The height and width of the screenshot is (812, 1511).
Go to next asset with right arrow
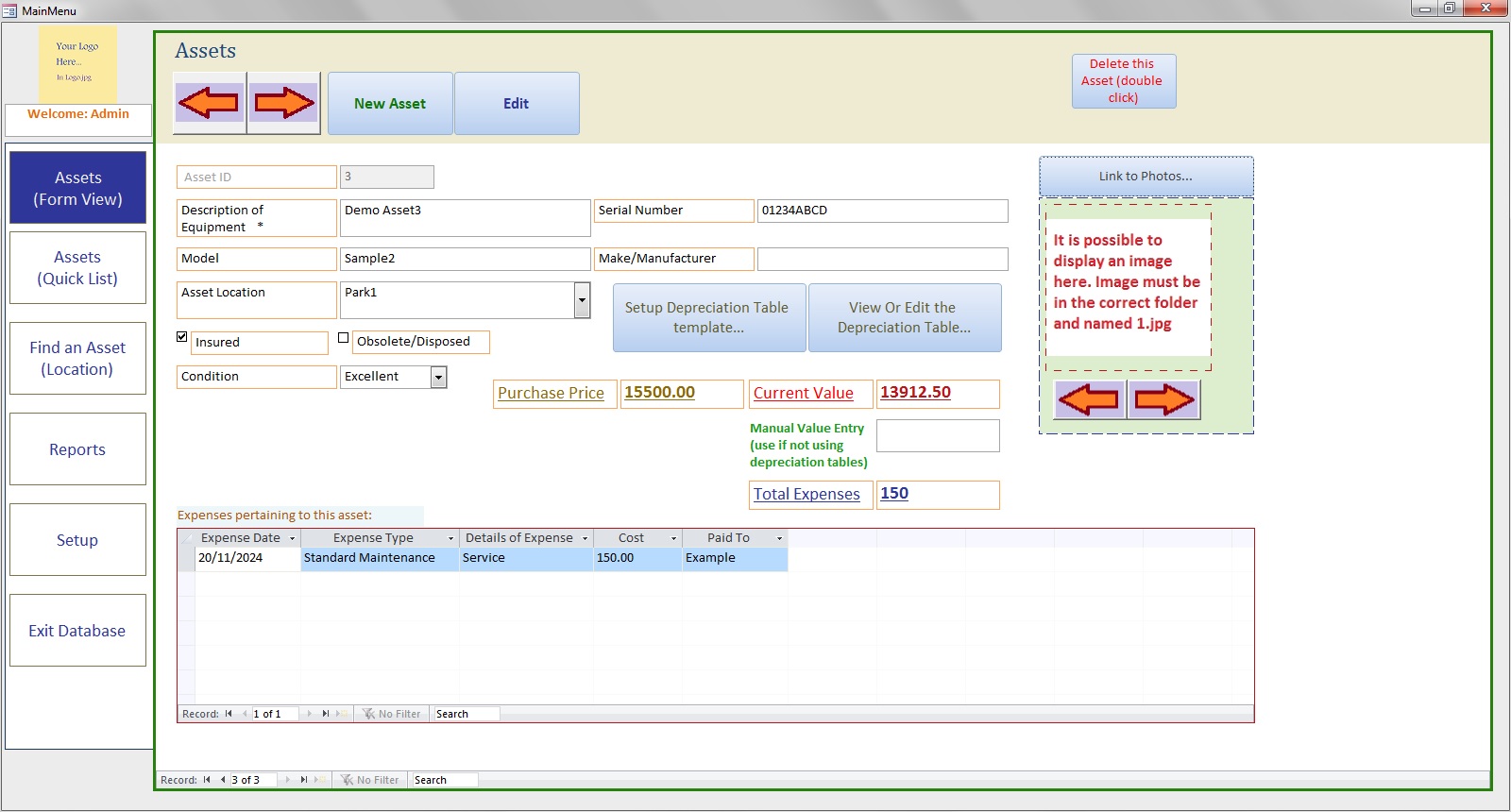click(x=283, y=103)
